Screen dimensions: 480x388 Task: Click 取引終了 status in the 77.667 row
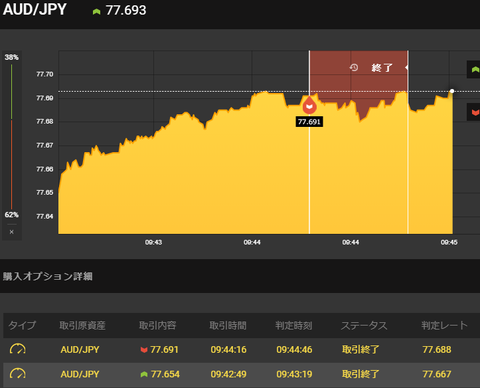(361, 374)
